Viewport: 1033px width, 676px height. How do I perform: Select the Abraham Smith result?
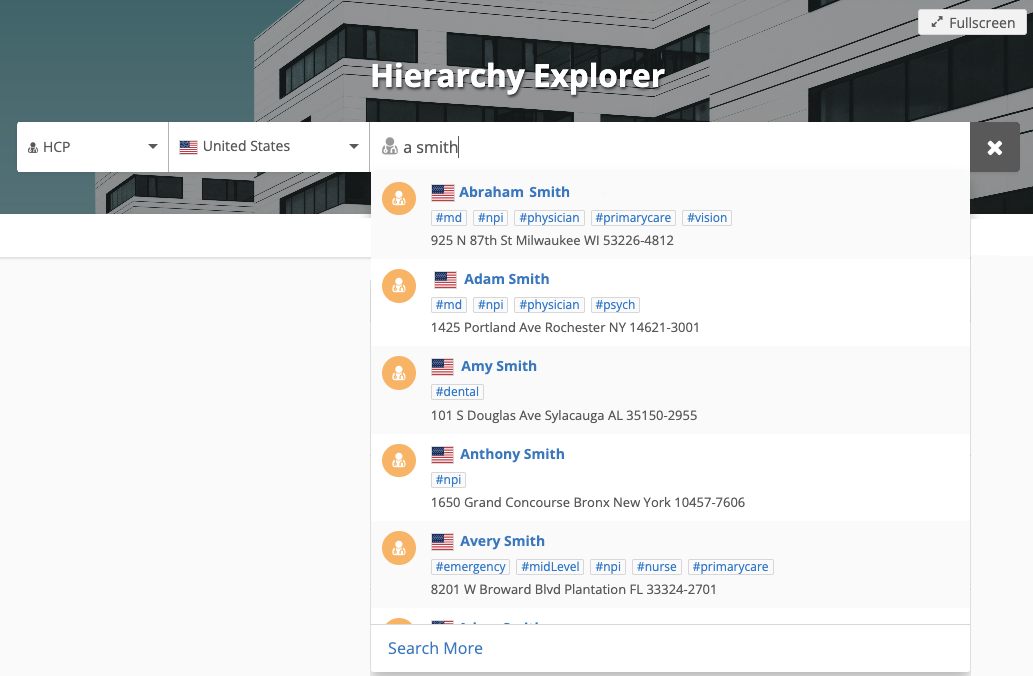coord(514,192)
